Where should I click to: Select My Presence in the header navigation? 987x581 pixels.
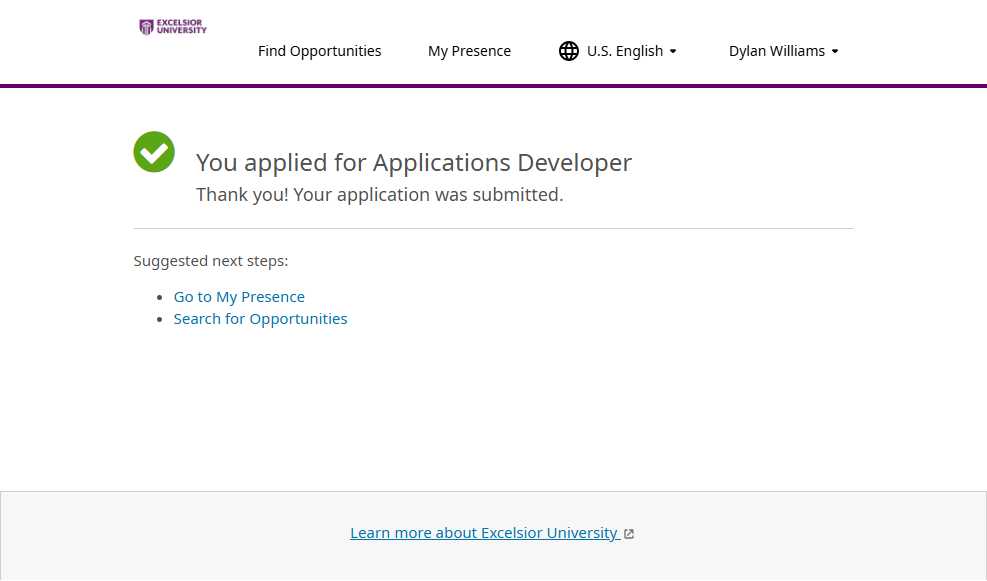coord(469,51)
